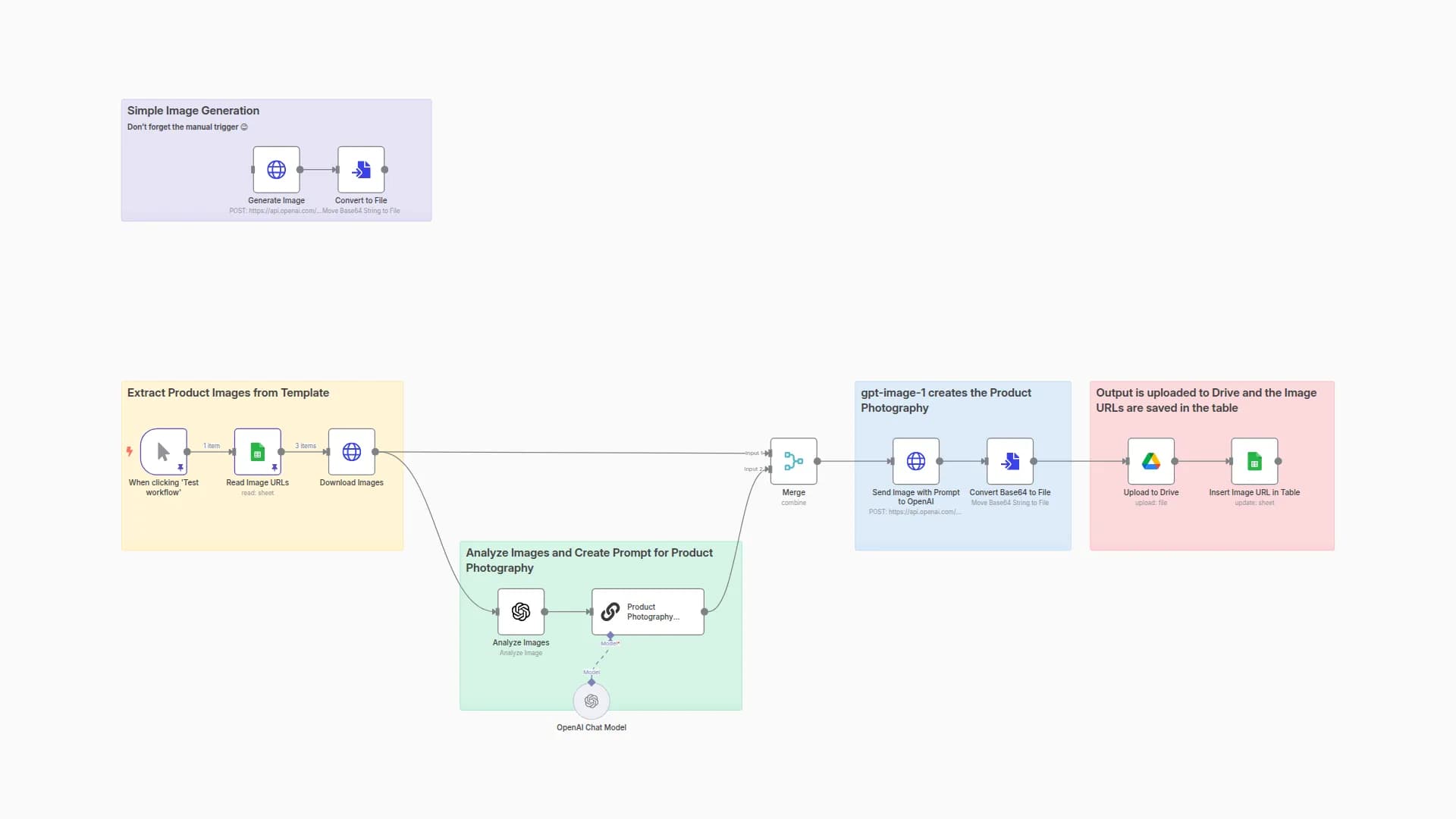The image size is (1456, 819).
Task: Click 'Output is uploaded to Drive' sticky note title
Action: tap(1206, 400)
